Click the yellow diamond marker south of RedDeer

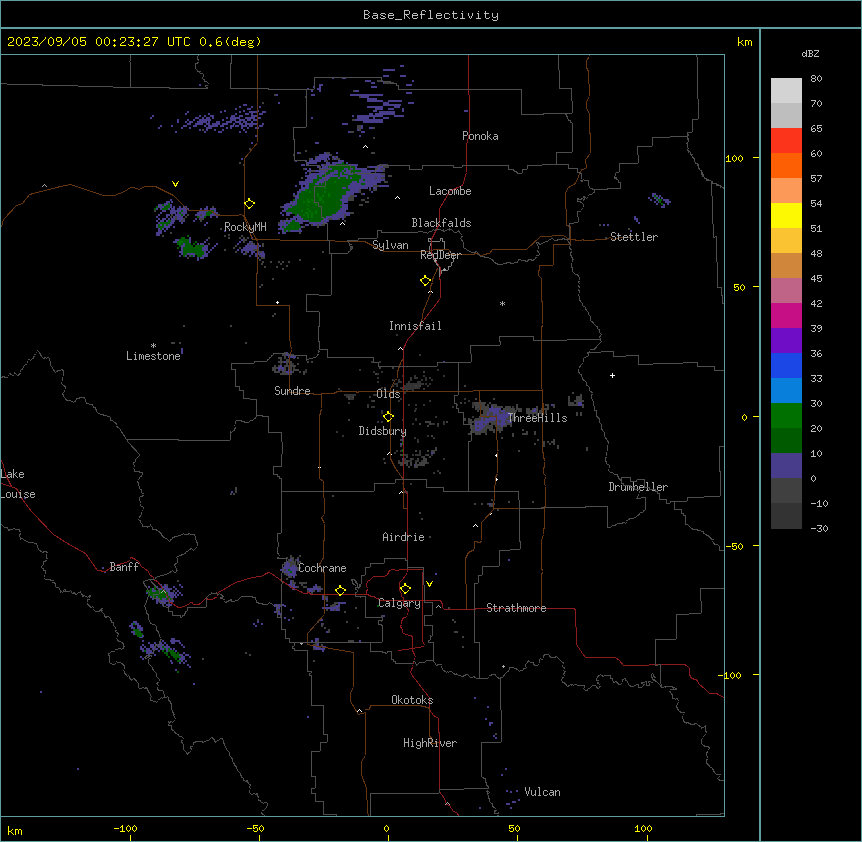[x=426, y=281]
